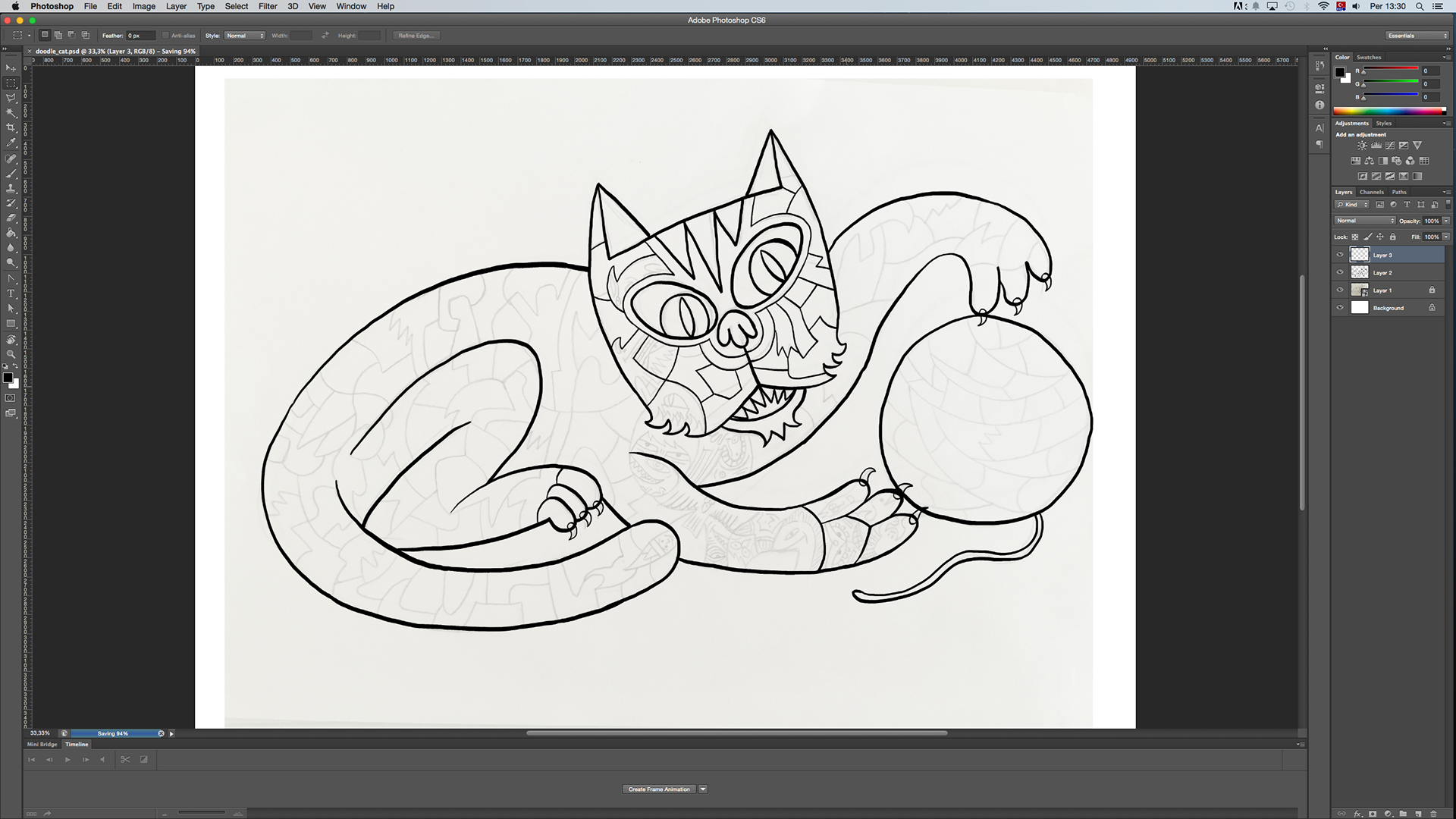This screenshot has width=1456, height=819.
Task: Click the foreground color swatch in toolbox
Action: [7, 377]
